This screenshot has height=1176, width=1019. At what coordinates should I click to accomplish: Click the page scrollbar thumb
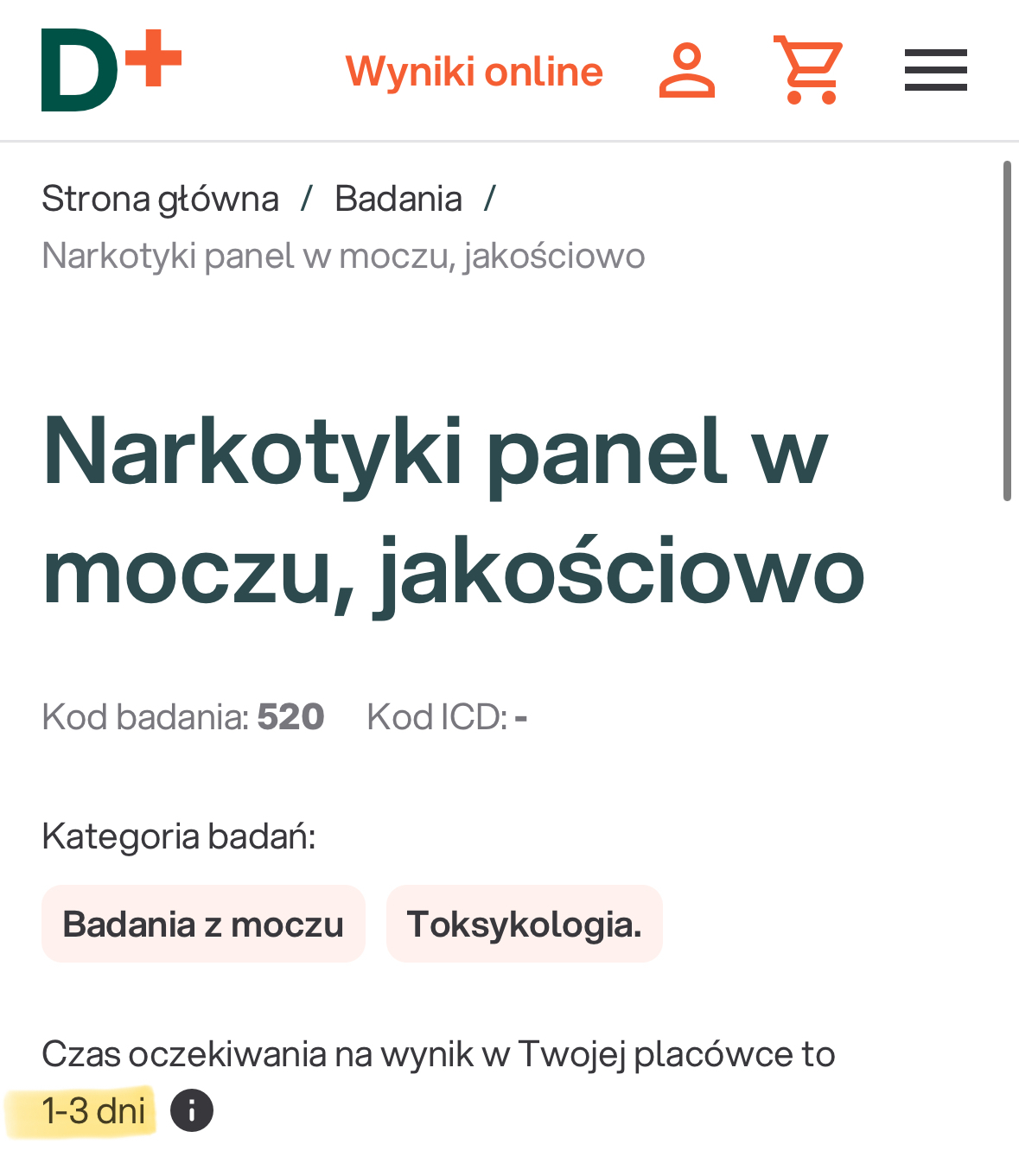(x=1006, y=330)
